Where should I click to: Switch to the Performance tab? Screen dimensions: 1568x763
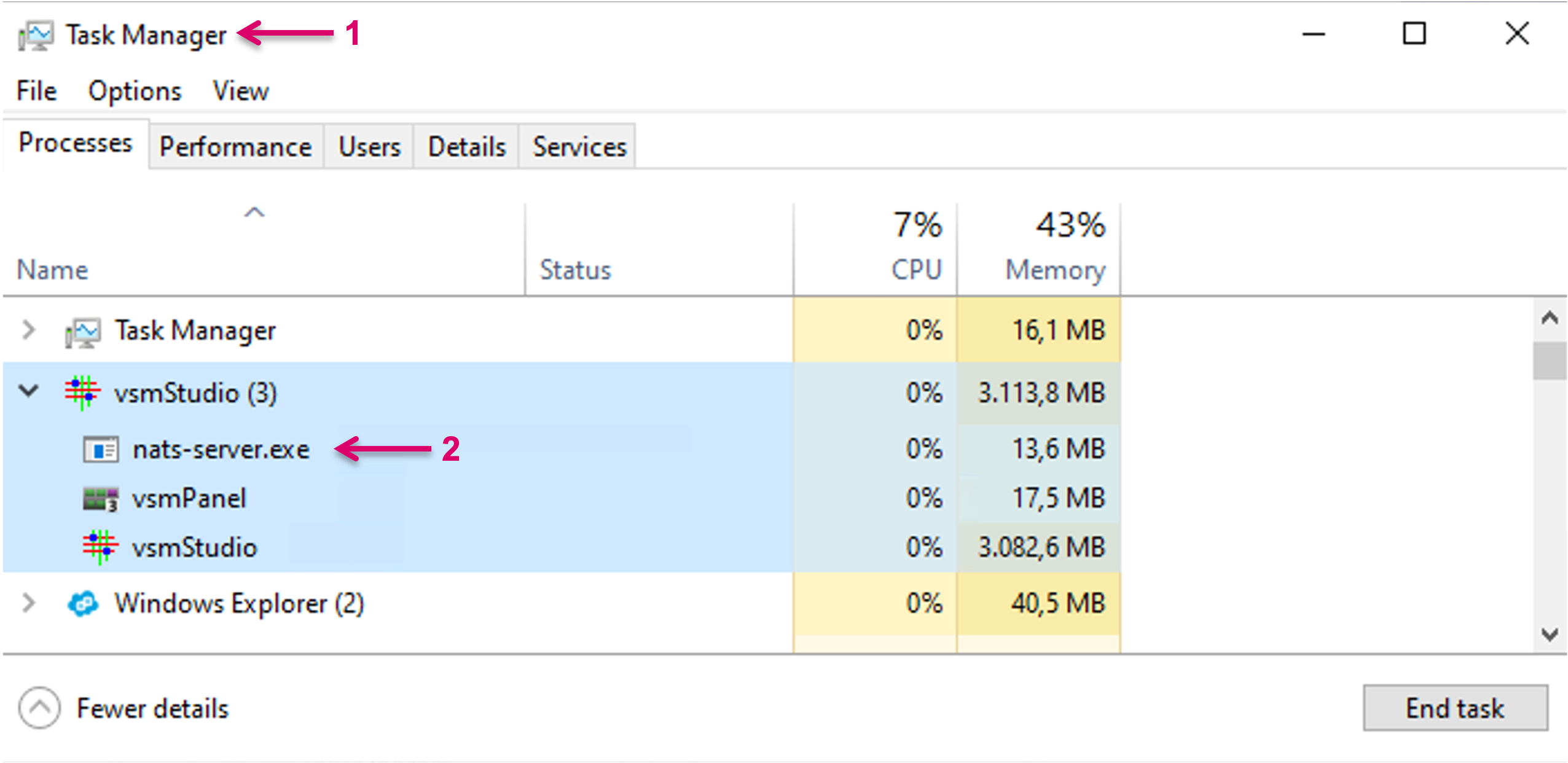(x=235, y=147)
